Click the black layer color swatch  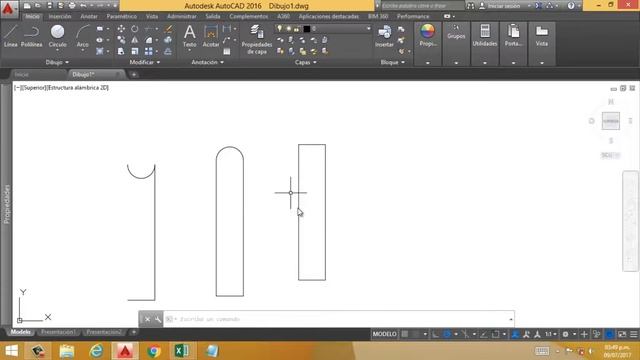[x=307, y=29]
